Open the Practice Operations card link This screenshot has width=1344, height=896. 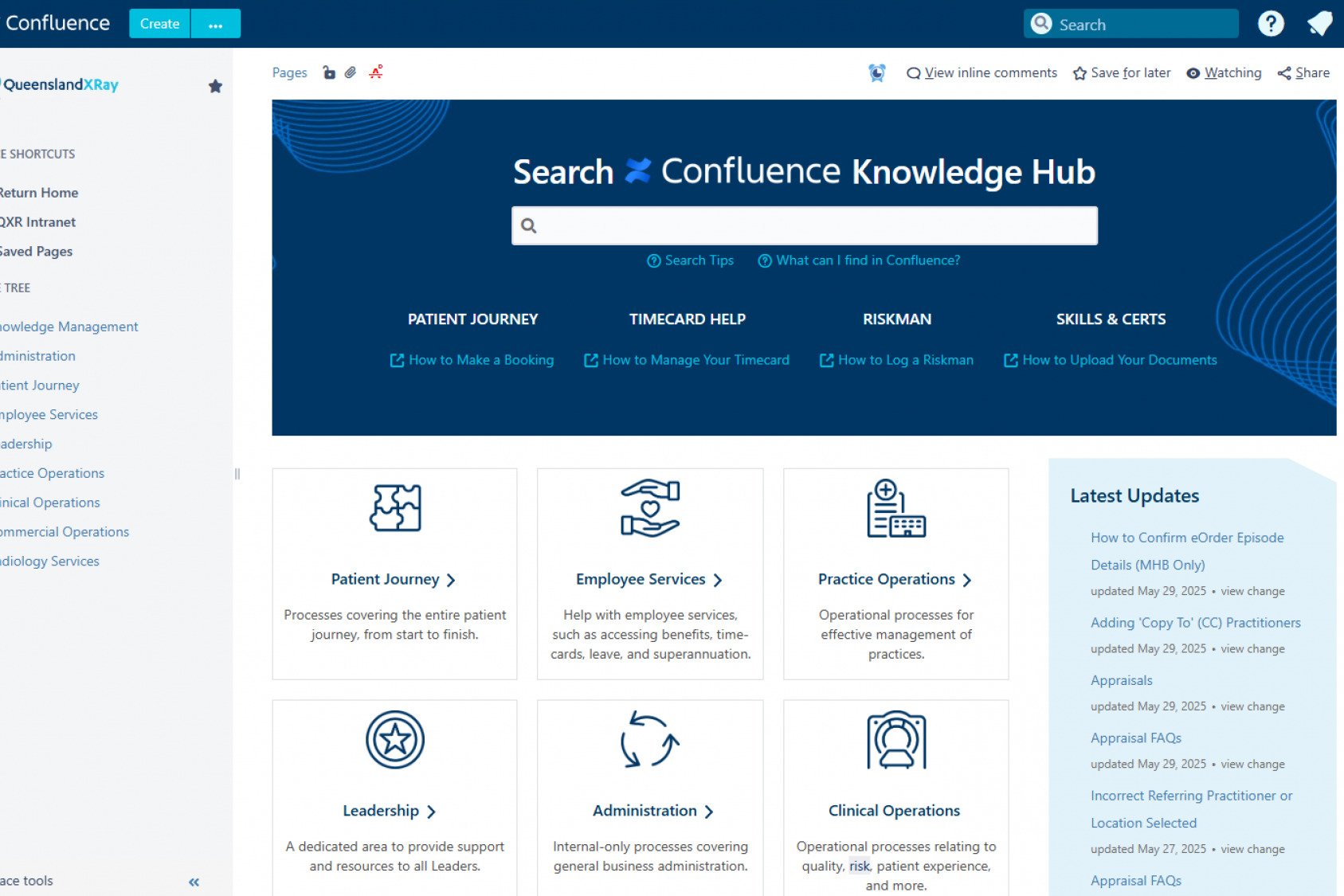pos(895,579)
